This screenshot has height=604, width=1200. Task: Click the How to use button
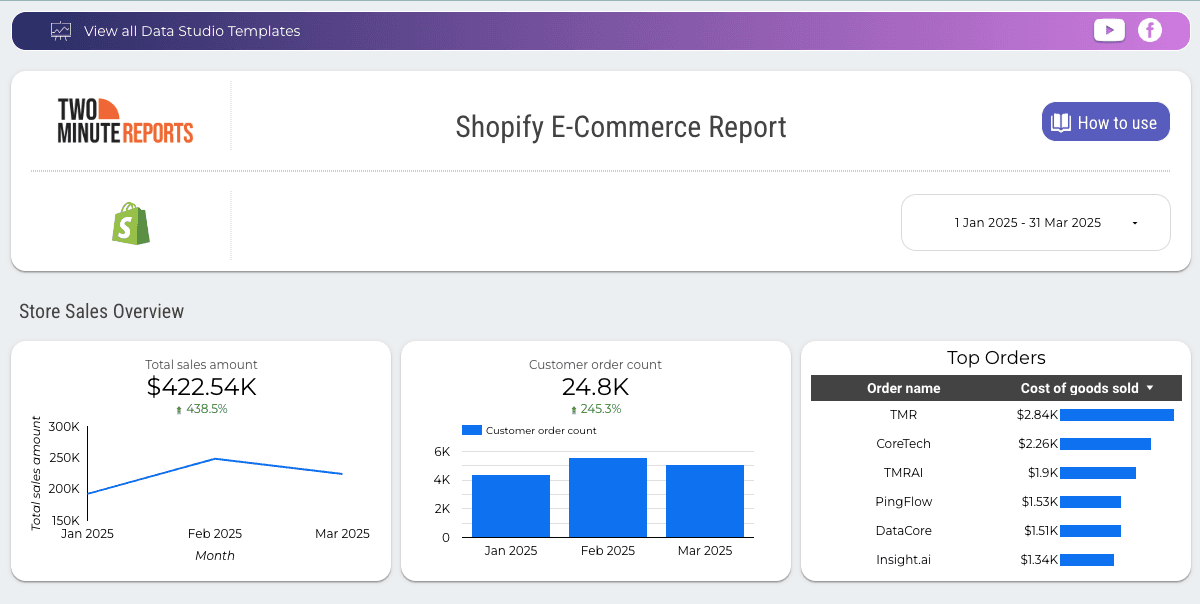click(1105, 121)
